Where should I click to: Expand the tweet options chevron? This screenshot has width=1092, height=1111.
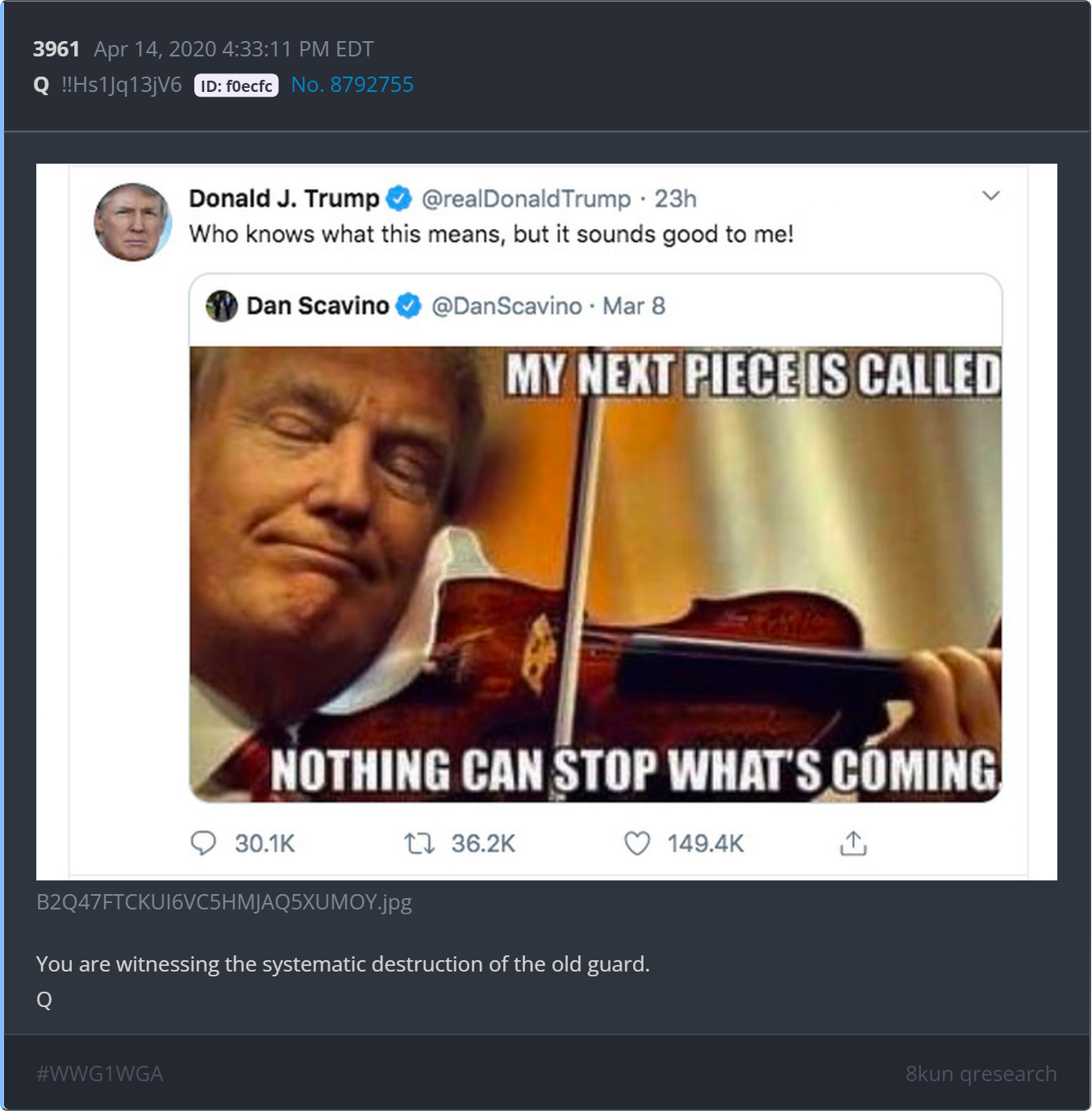[991, 196]
